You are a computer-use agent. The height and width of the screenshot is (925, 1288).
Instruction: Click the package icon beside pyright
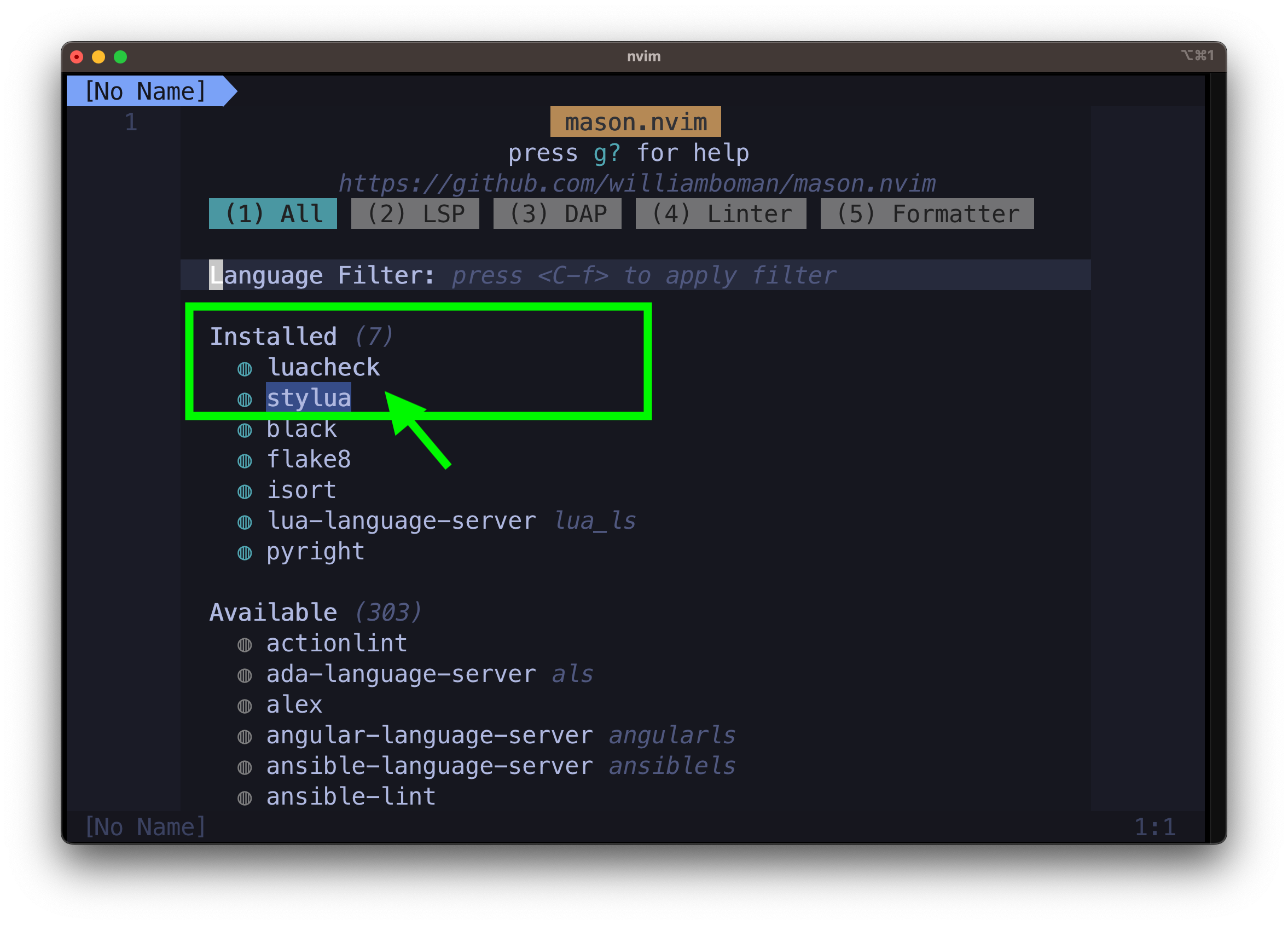coord(244,553)
